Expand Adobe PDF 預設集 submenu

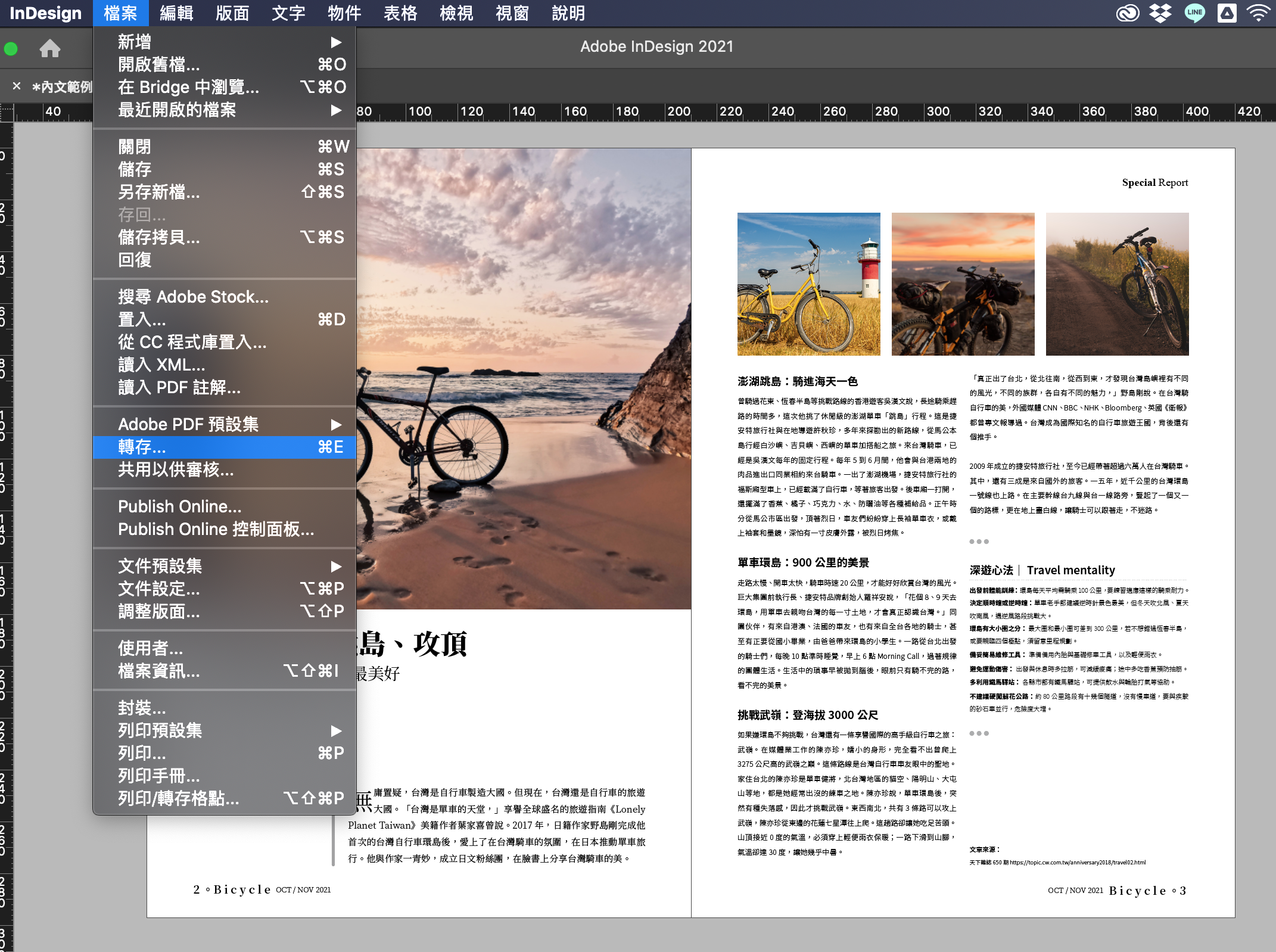coord(336,424)
